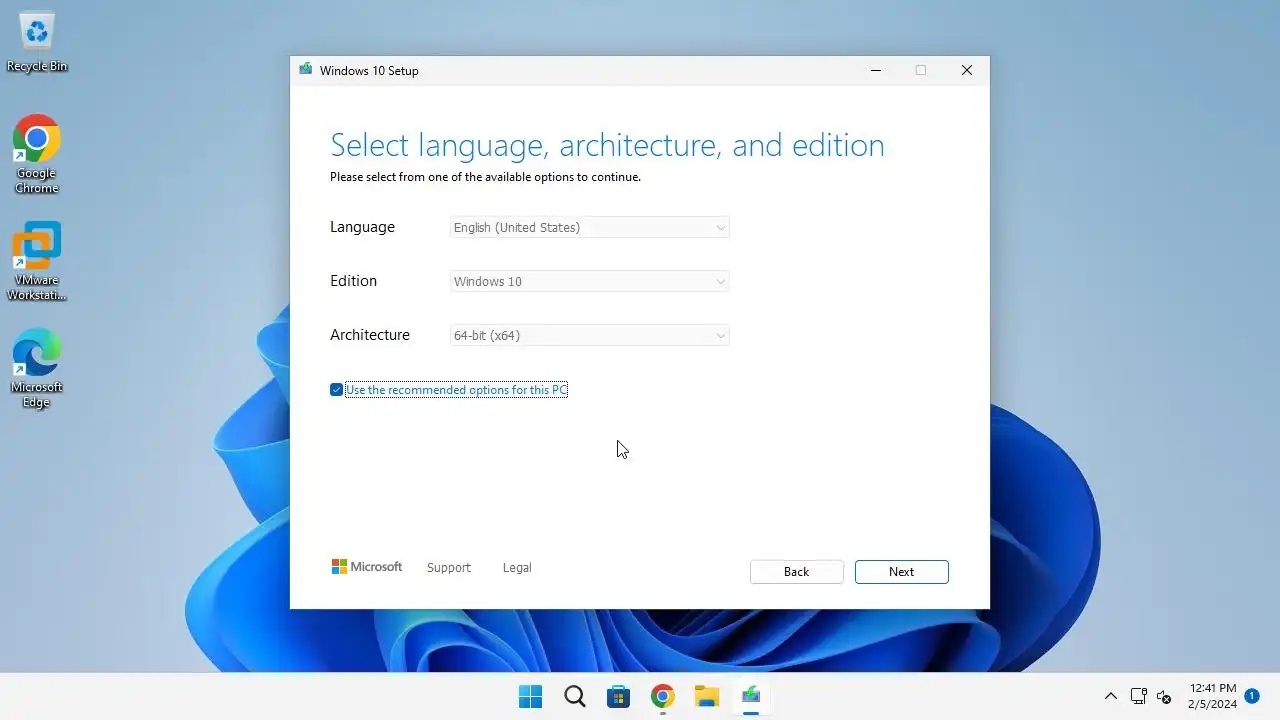The image size is (1280, 720).
Task: Select Windows 10 Setup taskbar icon
Action: (x=751, y=696)
